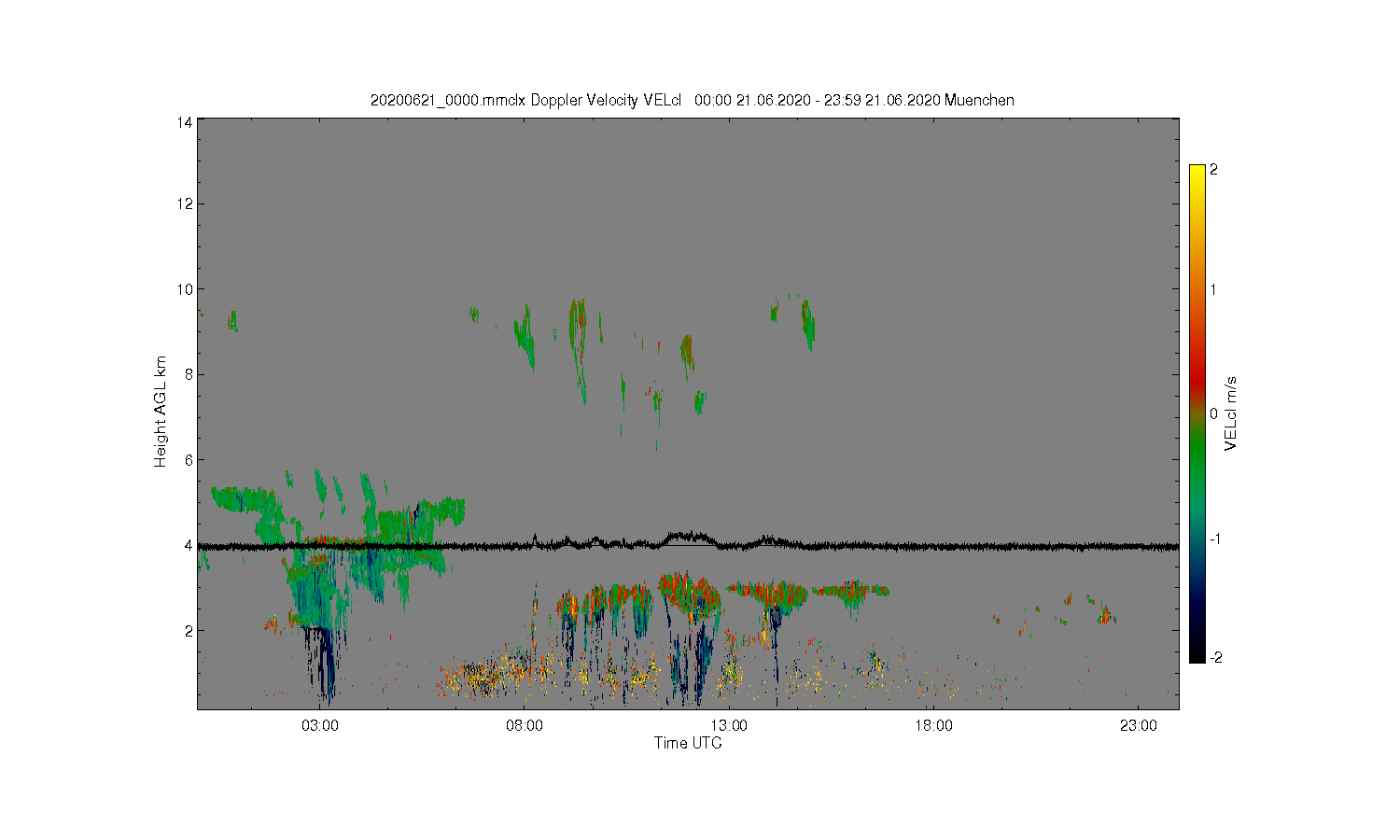
Task: Click the red band of the colorbar
Action: (x=1197, y=381)
